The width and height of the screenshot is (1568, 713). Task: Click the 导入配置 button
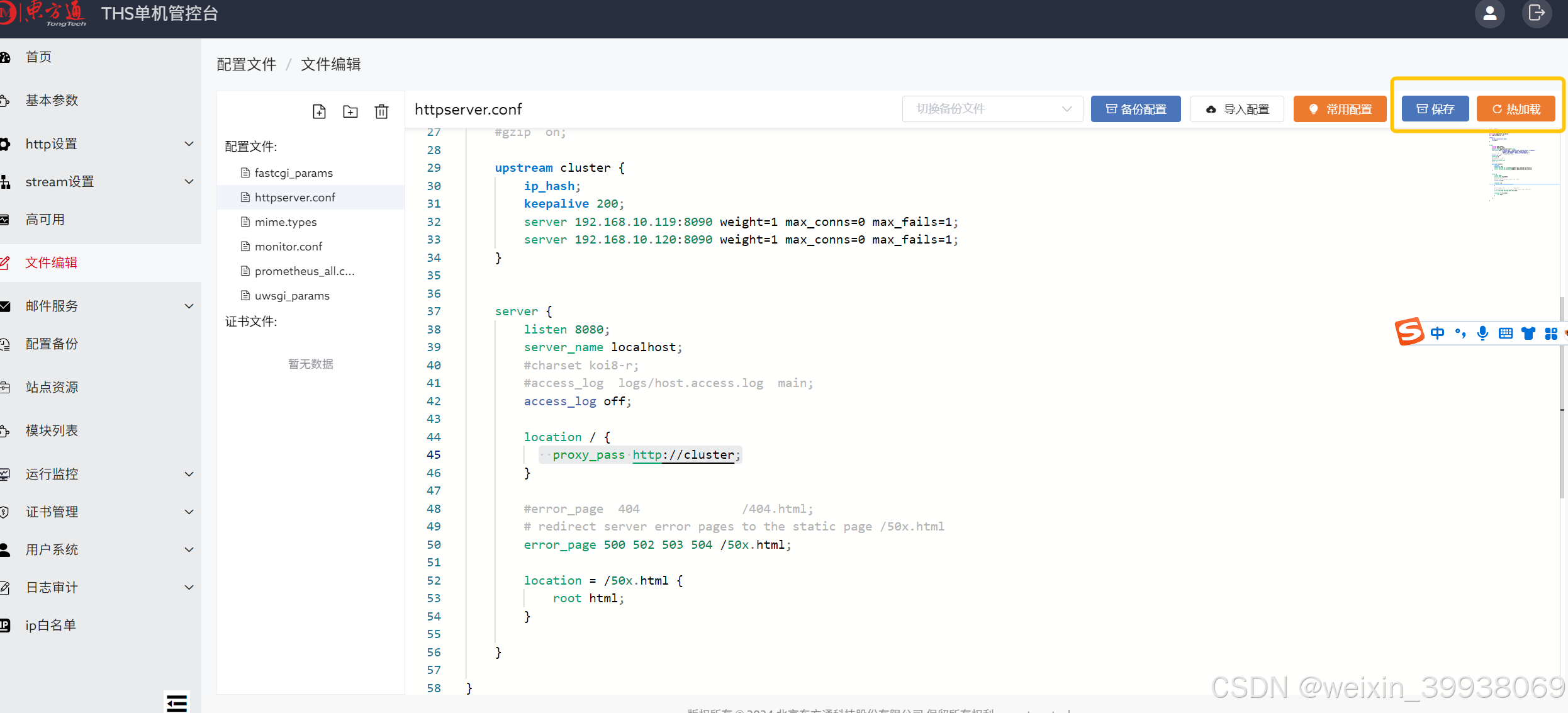tap(1237, 109)
